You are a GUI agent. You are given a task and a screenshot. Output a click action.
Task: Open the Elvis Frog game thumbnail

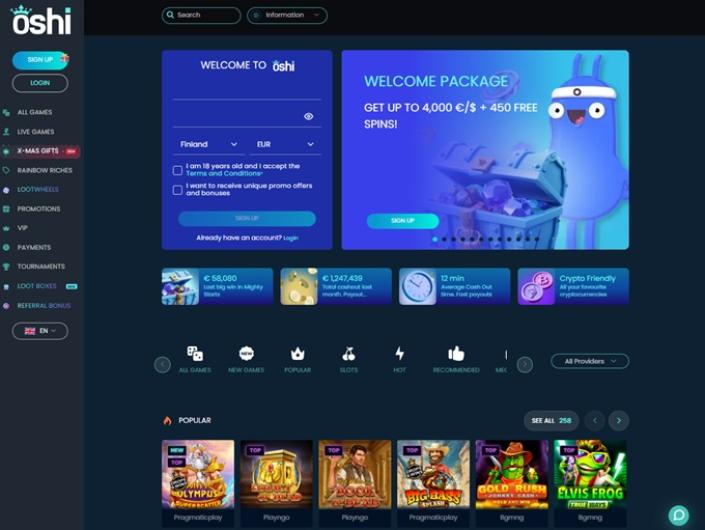click(x=590, y=474)
